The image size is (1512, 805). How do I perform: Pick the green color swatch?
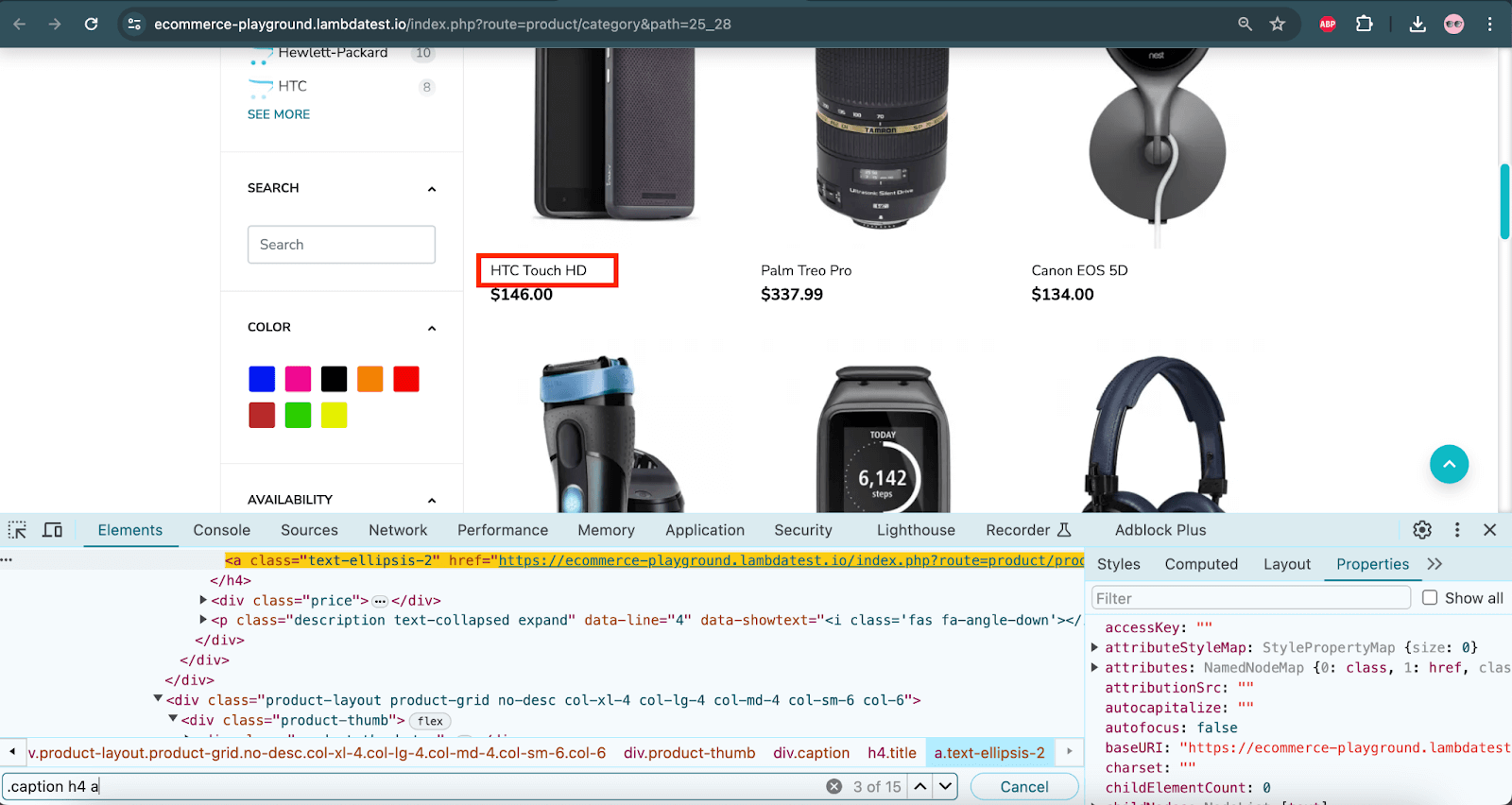[298, 415]
